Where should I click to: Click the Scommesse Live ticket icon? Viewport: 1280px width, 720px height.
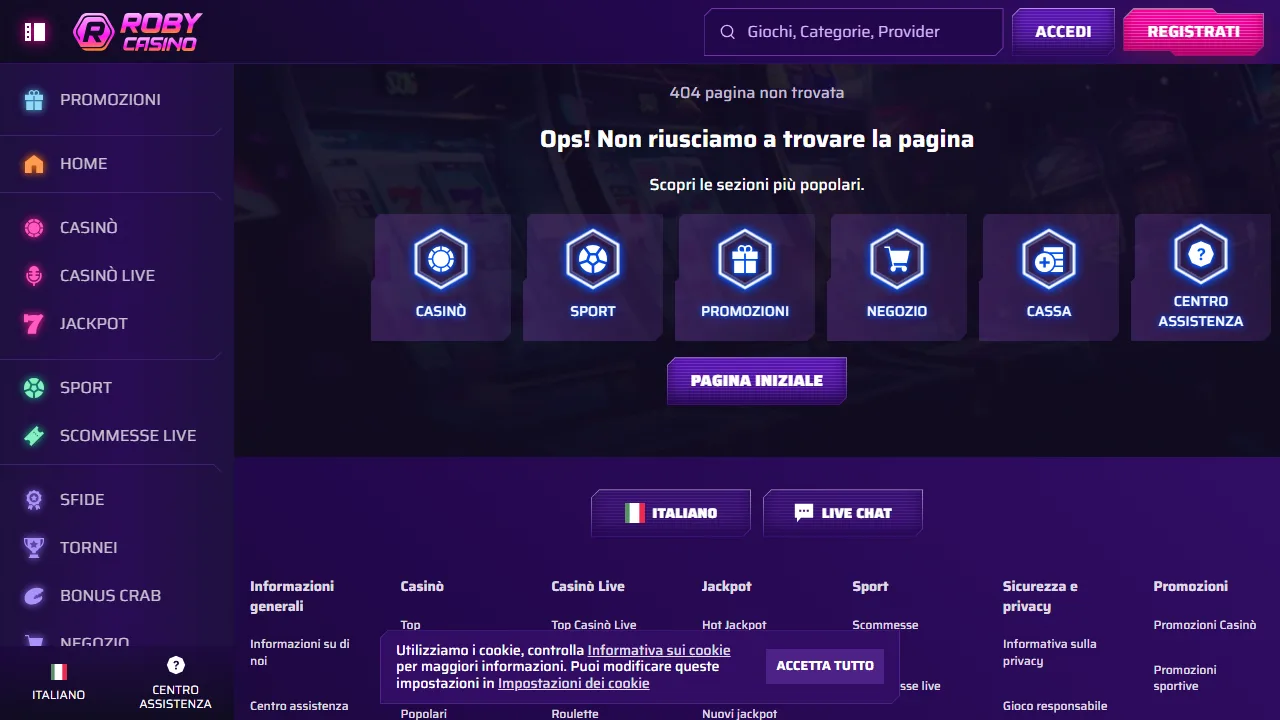34,436
